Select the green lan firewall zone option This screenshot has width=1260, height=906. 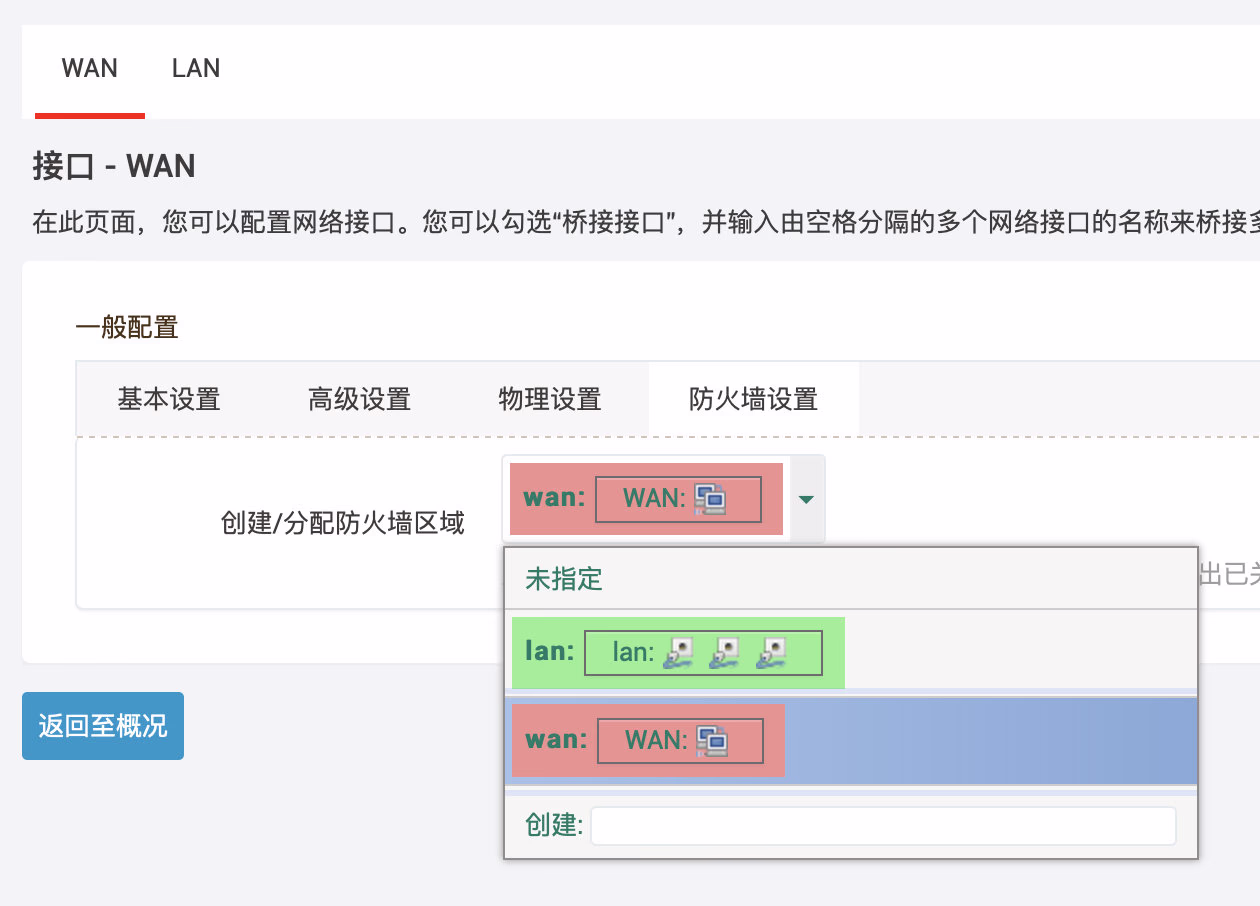coord(678,653)
